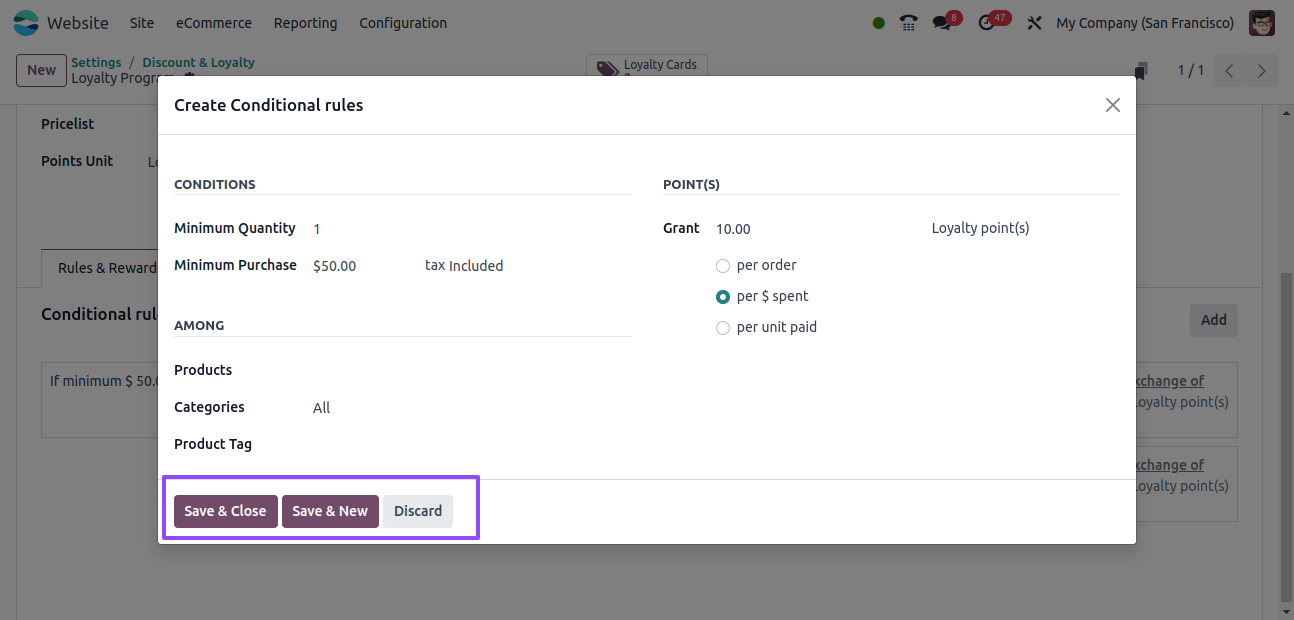Switch to the Rules & Rewards tab
The image size is (1294, 620).
(100, 268)
